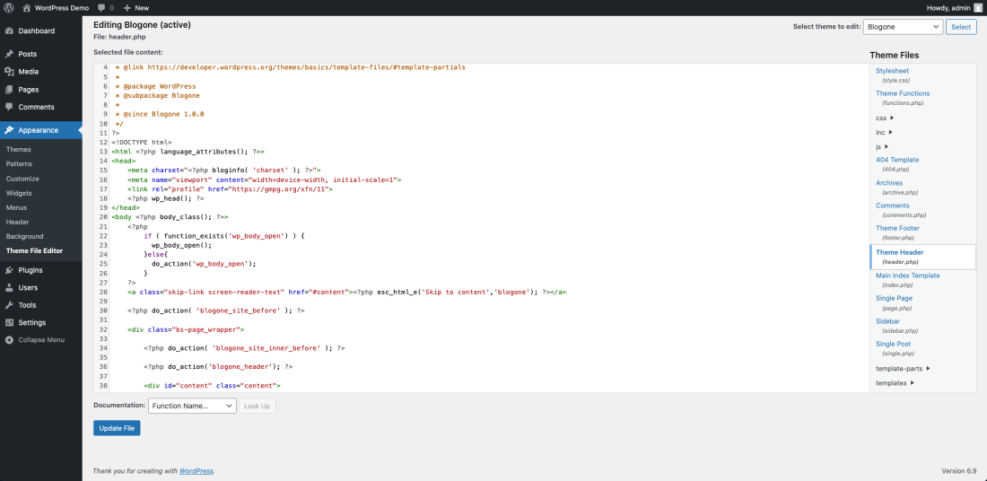
Task: Click code line with wp_head()
Action: point(165,198)
